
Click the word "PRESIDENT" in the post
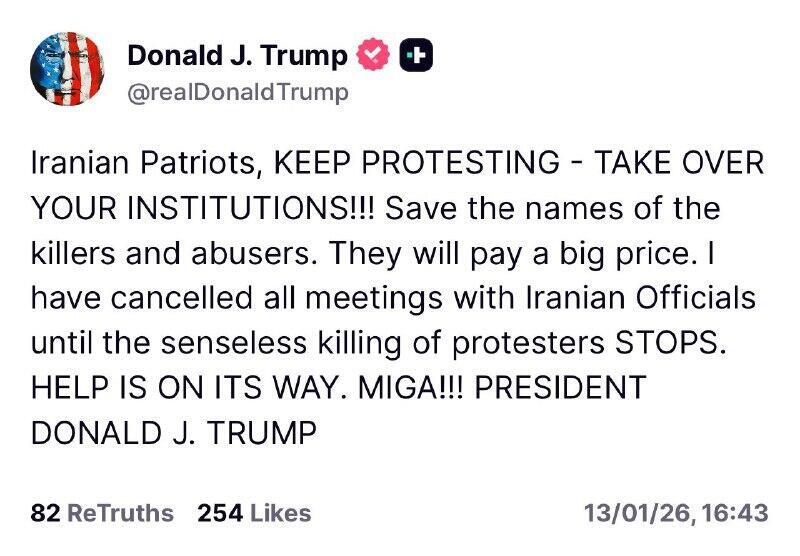[555, 387]
